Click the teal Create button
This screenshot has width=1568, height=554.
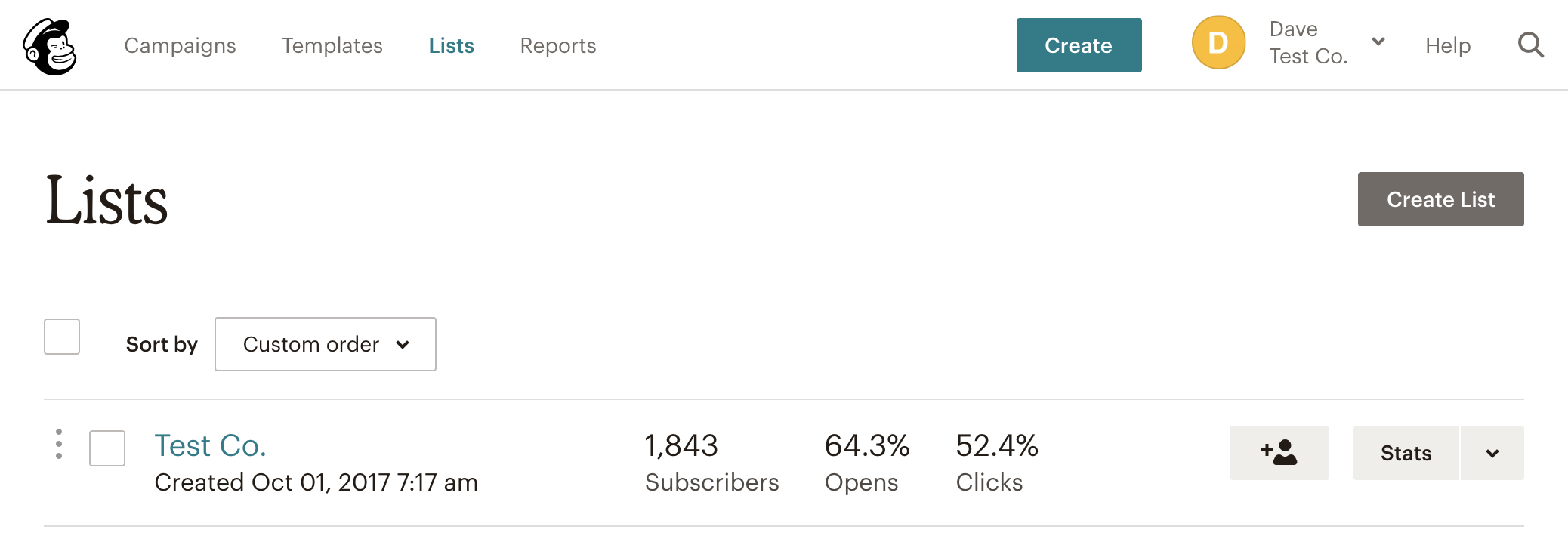coord(1079,45)
